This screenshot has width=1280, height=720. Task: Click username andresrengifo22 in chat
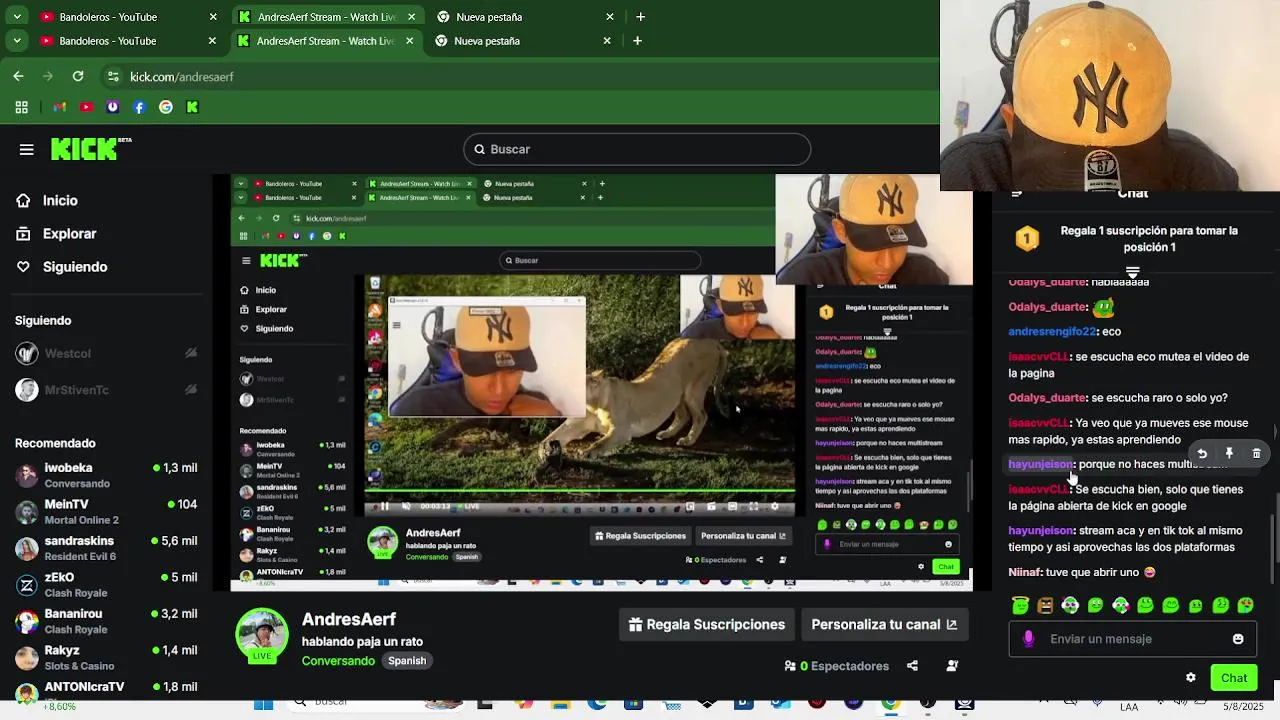(1052, 331)
